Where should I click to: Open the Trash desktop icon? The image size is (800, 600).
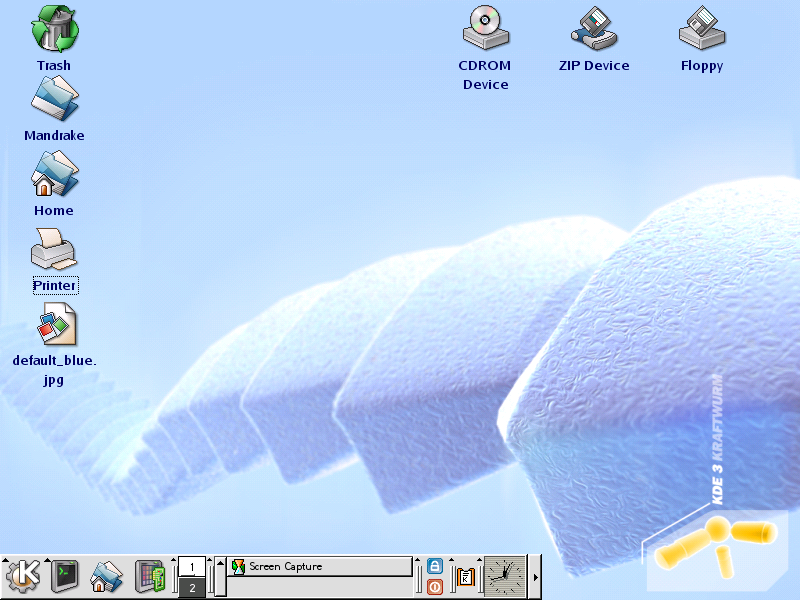pos(54,29)
